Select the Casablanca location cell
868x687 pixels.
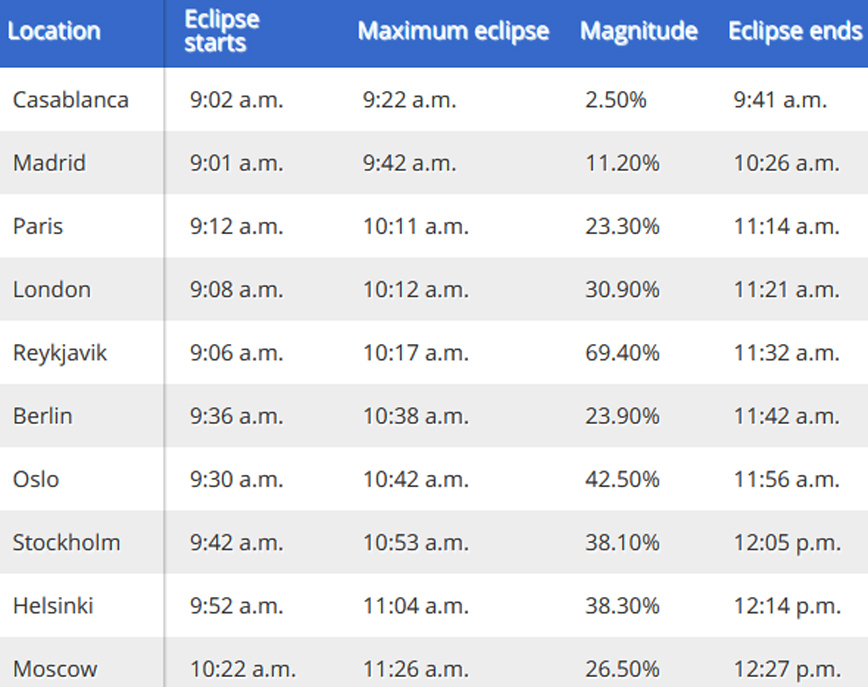71,100
